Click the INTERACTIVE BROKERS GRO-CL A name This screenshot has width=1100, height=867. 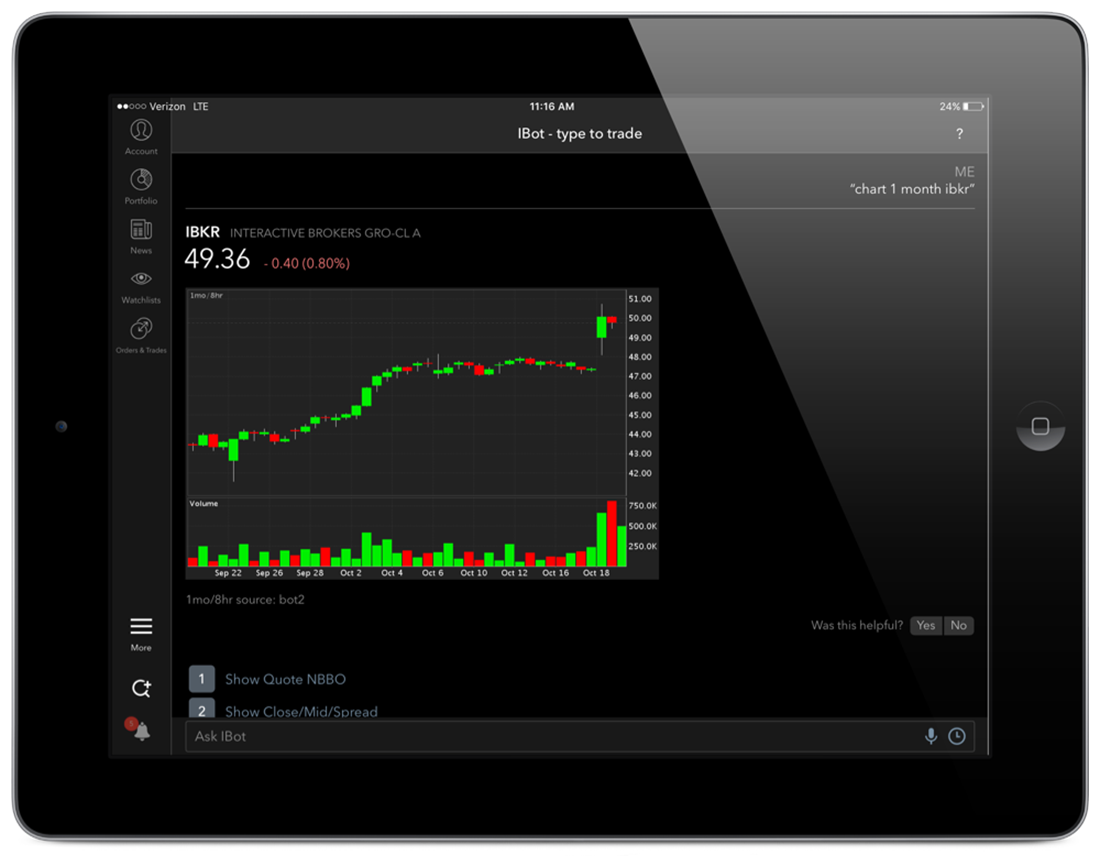(x=326, y=233)
